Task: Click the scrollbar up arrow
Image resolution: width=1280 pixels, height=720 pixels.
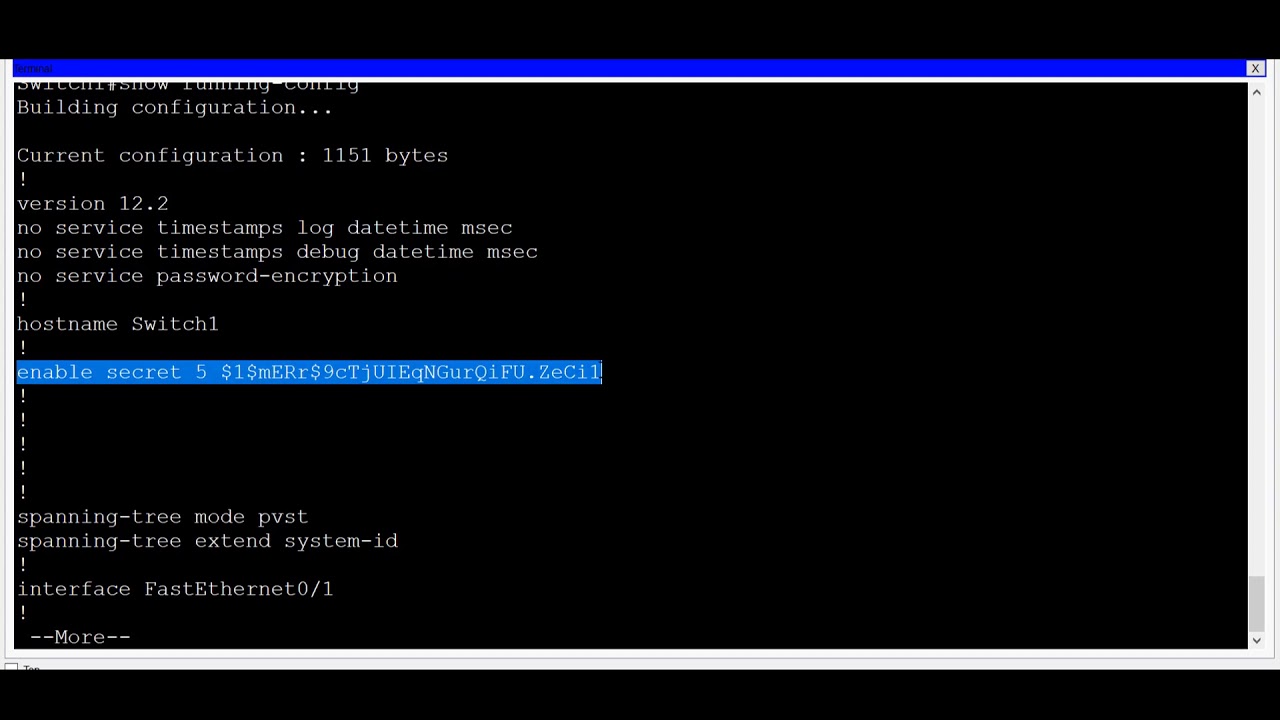Action: (1256, 91)
